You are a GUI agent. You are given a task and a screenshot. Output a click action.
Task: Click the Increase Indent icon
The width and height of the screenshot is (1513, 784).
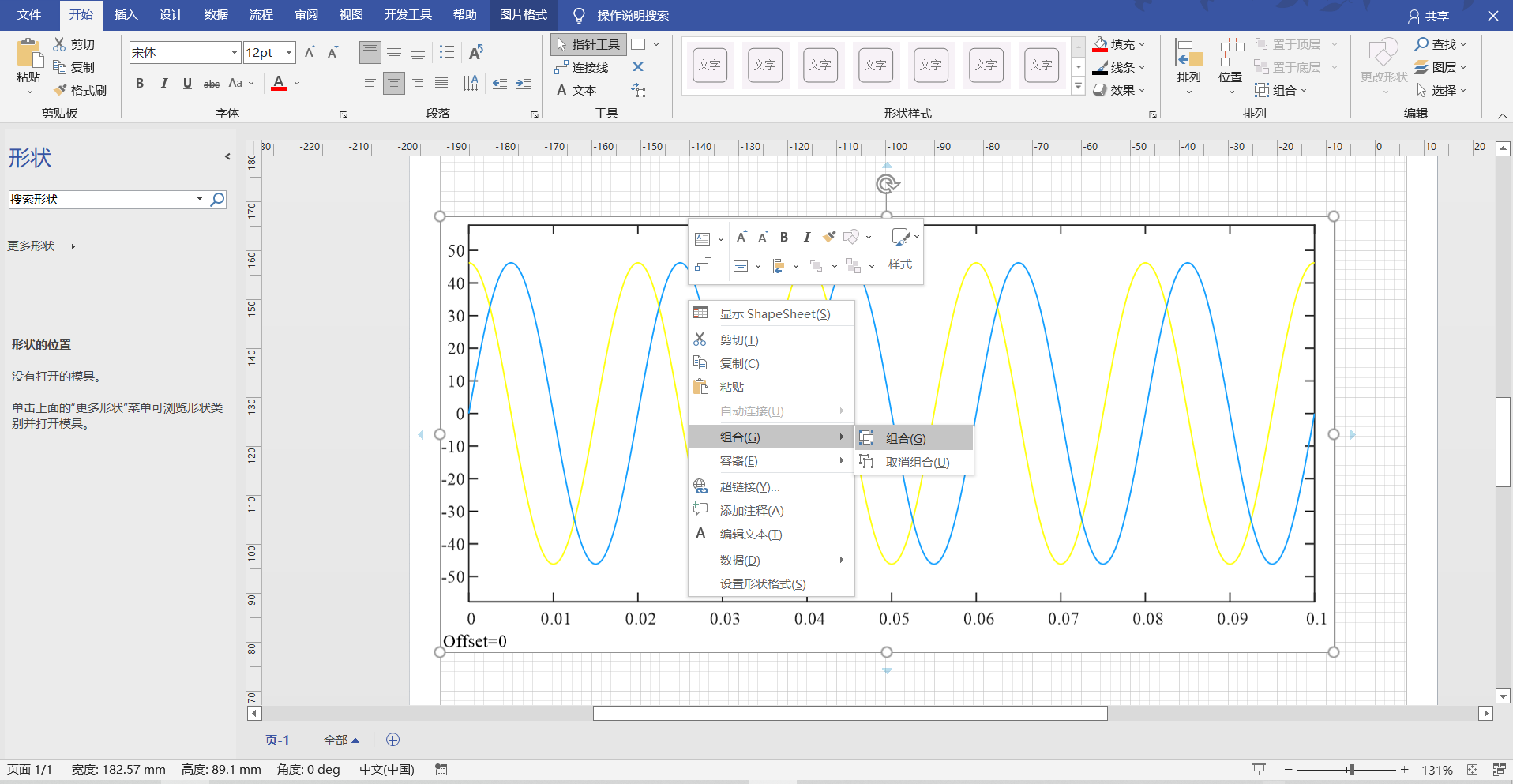point(524,83)
